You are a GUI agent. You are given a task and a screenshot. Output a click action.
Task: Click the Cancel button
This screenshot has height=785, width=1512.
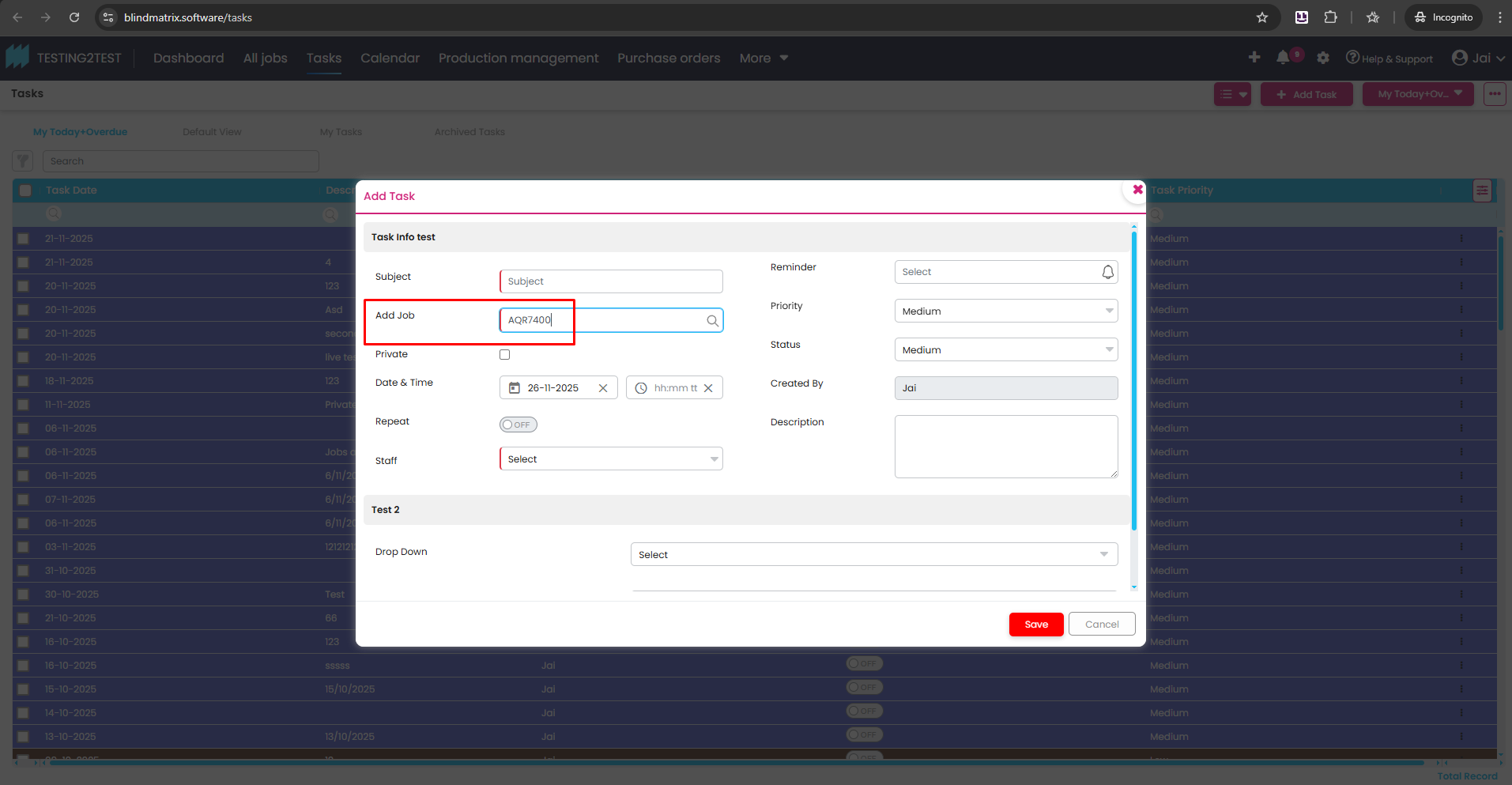1101,625
